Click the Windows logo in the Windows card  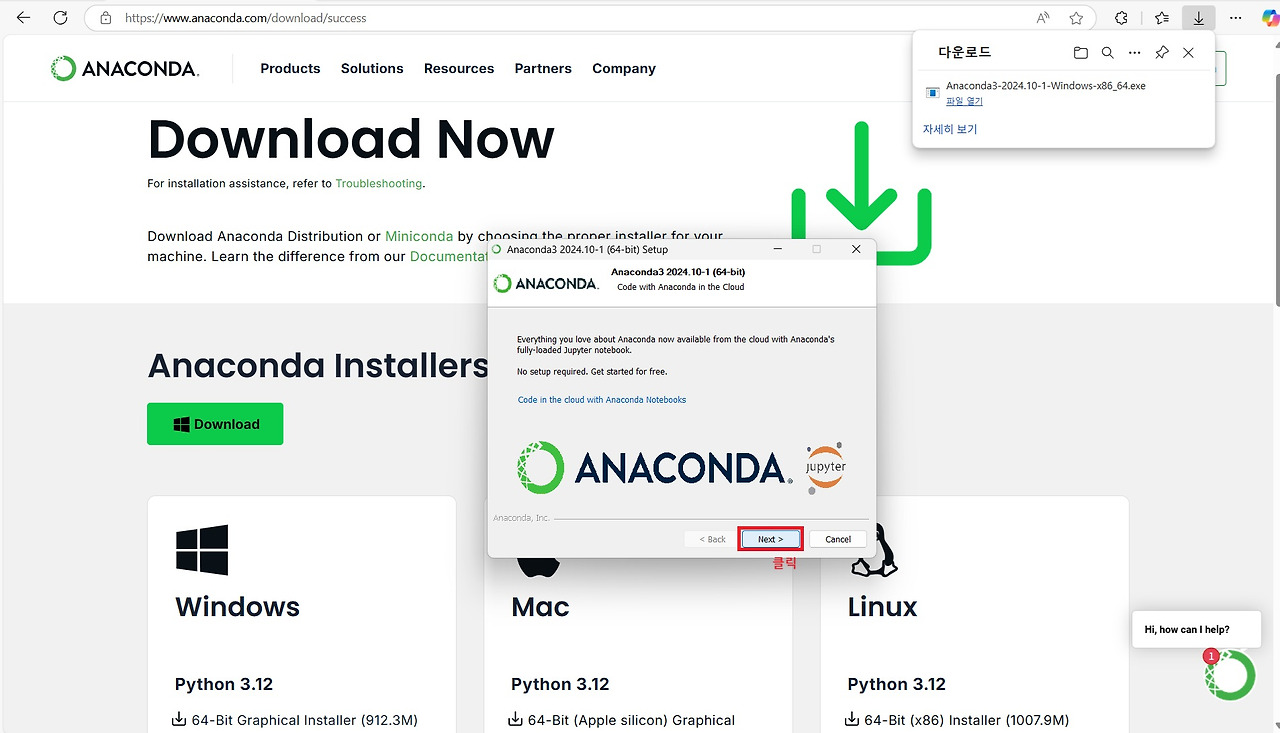coord(202,550)
